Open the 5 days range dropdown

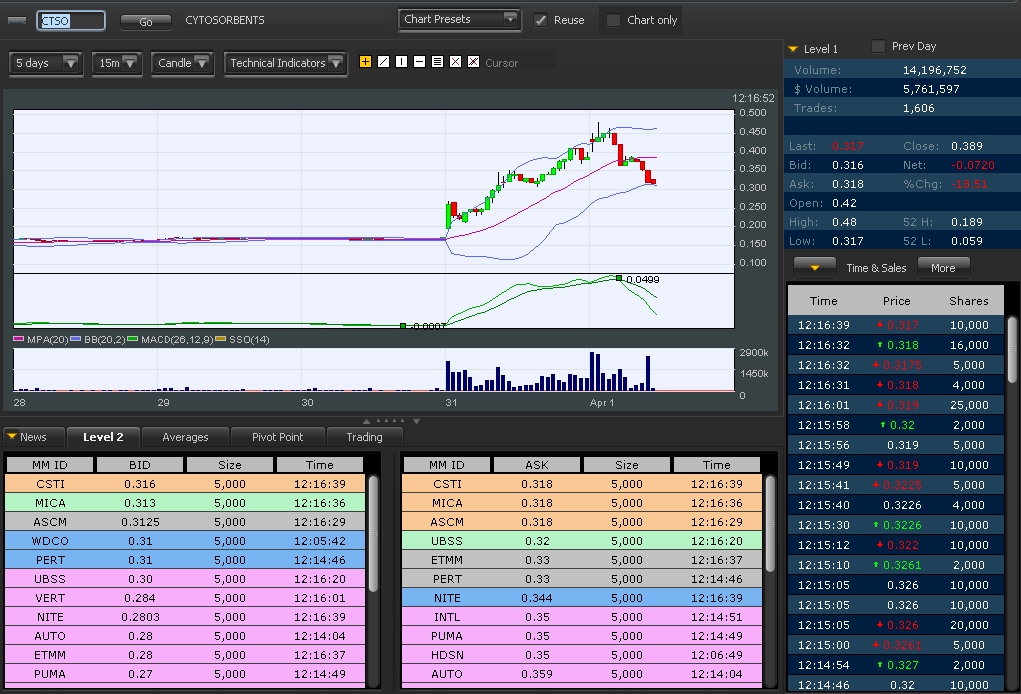46,63
